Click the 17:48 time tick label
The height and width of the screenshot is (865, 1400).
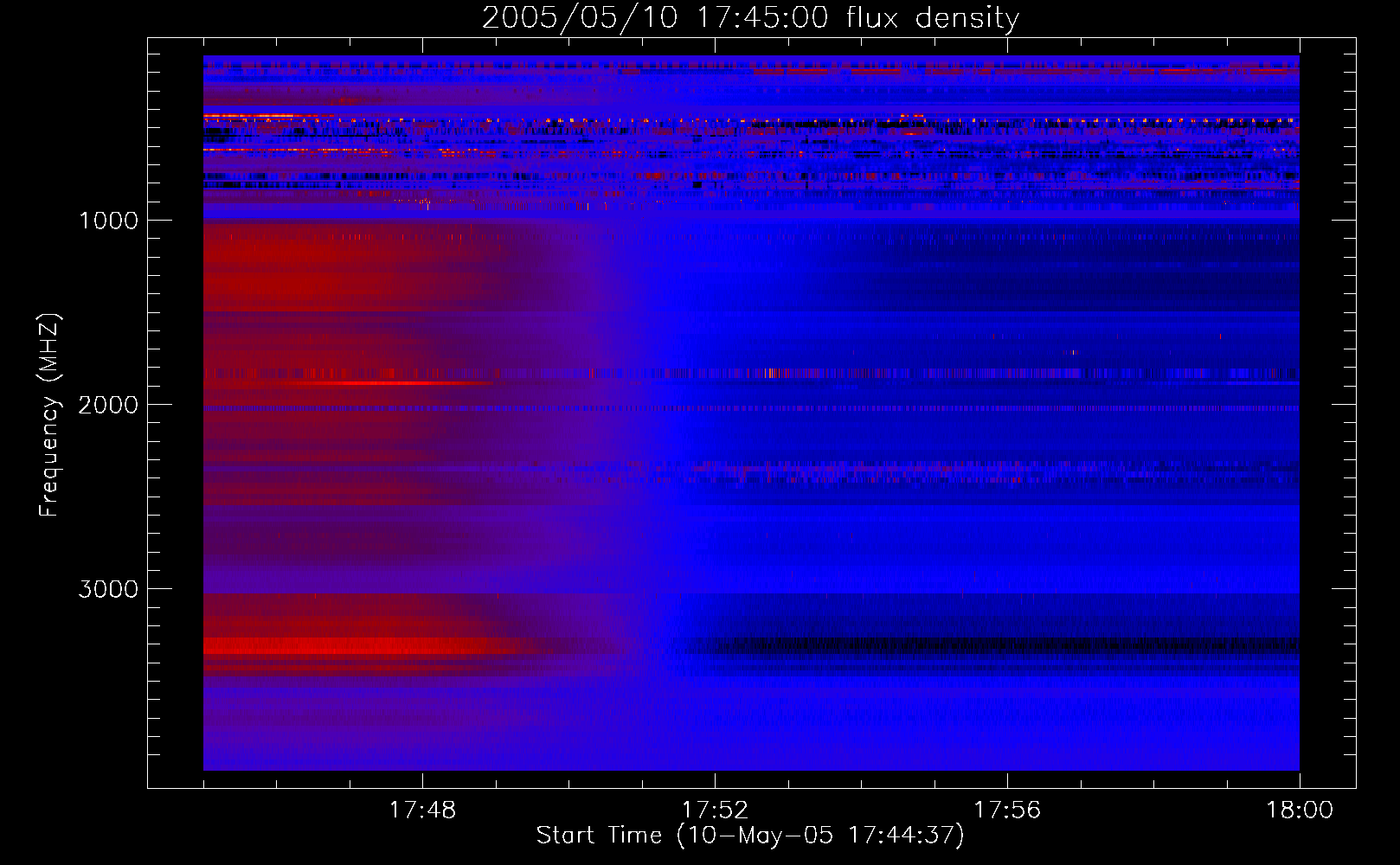coord(422,811)
